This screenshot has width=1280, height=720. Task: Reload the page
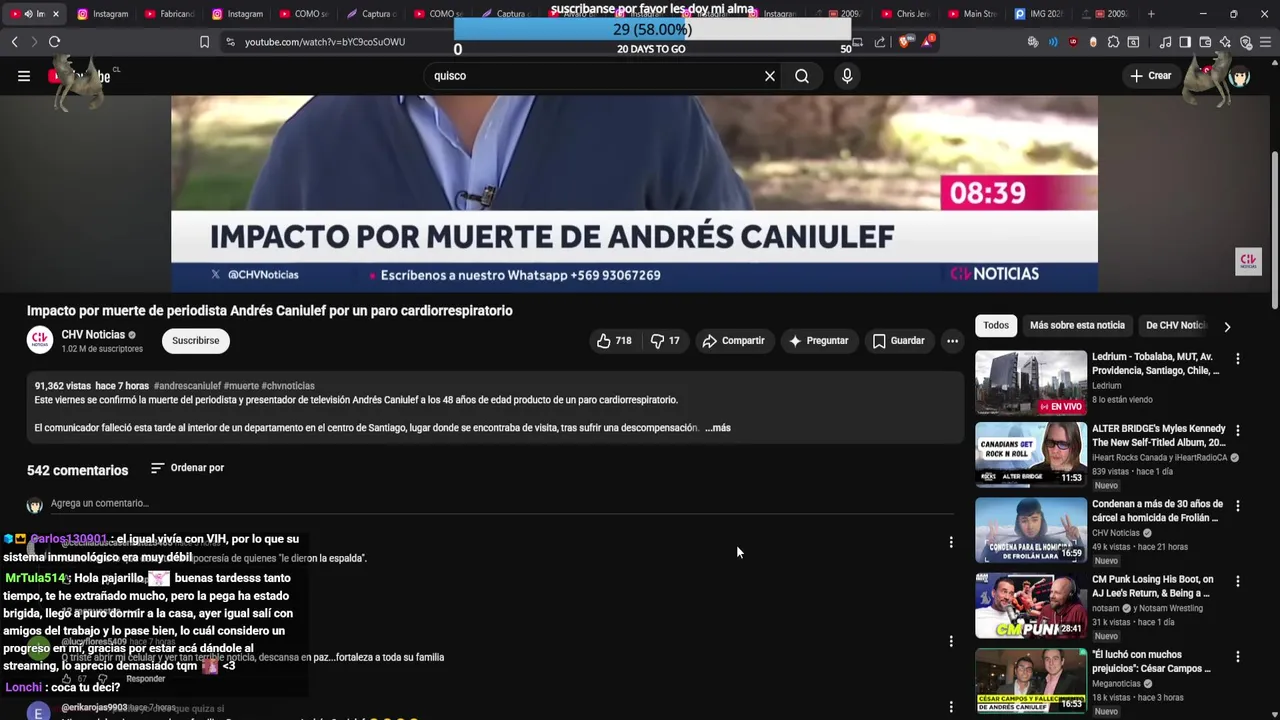coord(54,42)
